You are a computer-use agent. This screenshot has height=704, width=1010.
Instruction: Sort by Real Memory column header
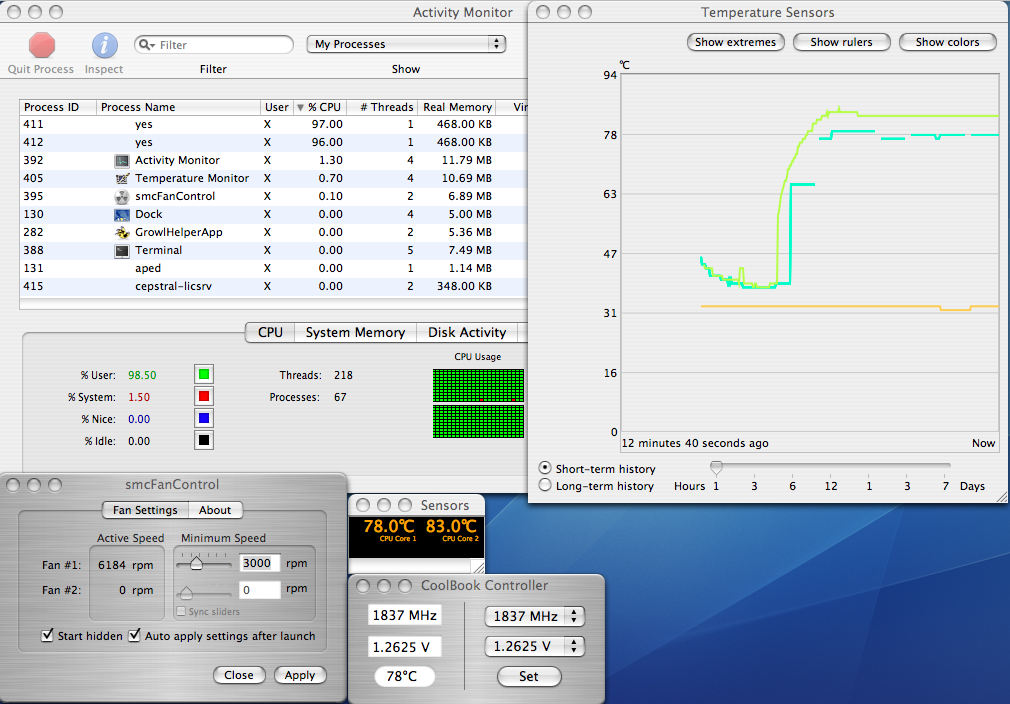(457, 107)
